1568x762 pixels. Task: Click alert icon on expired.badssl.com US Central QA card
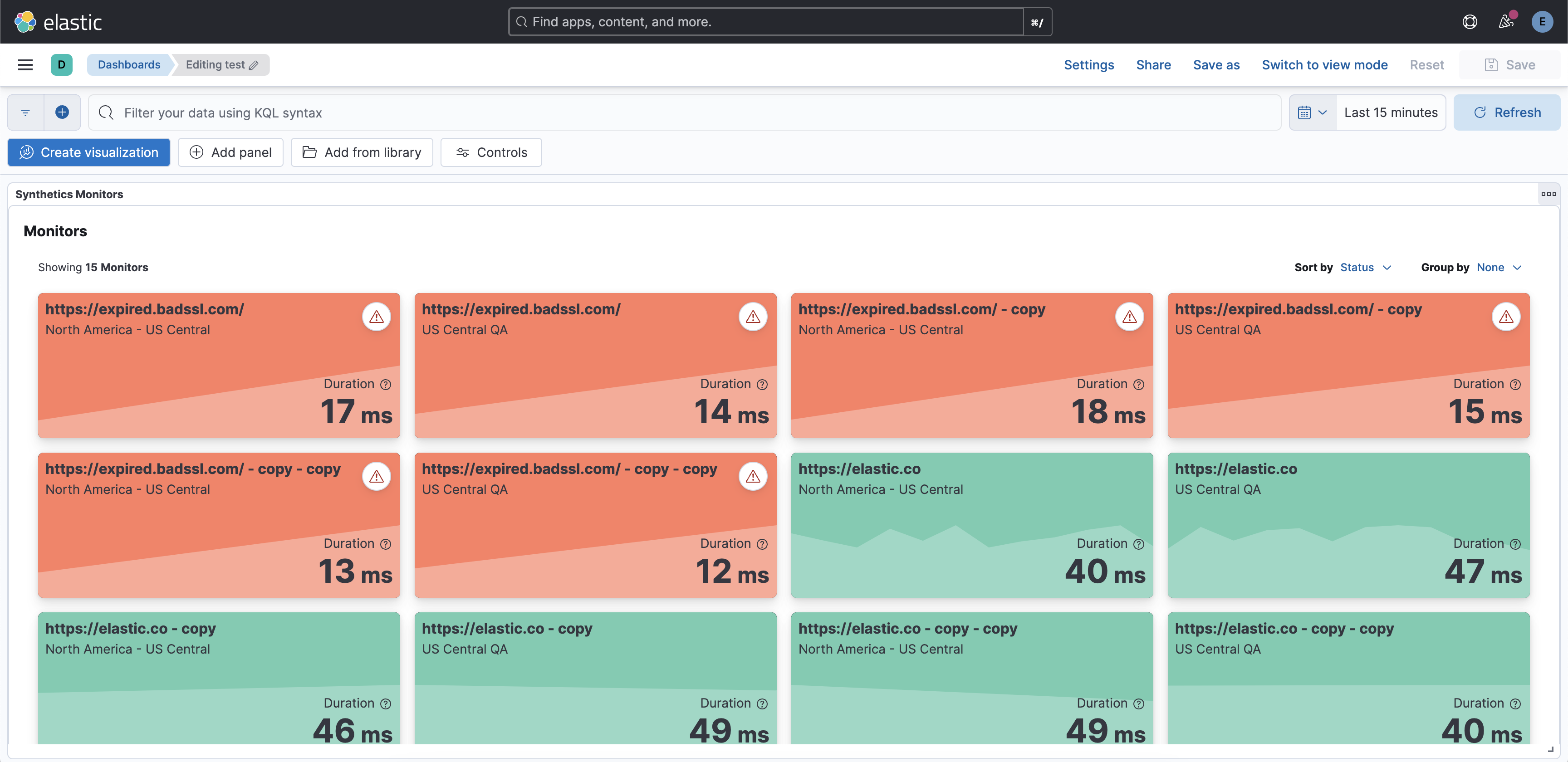coord(753,317)
